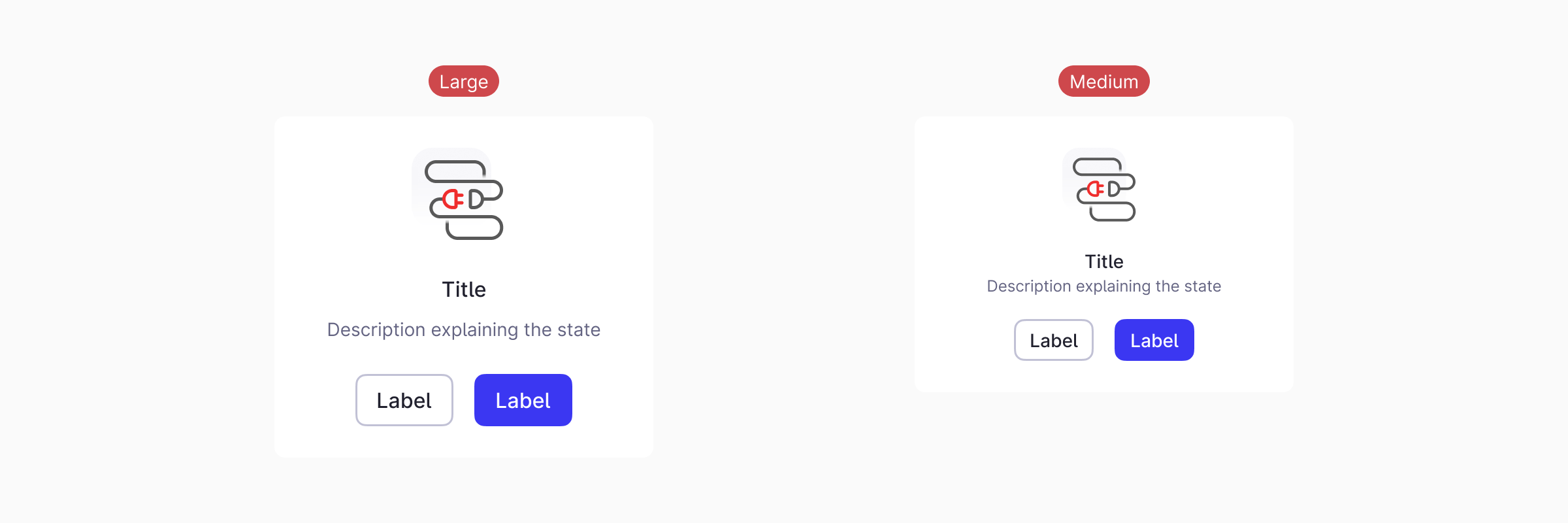Select the 'Title' heading in the Large card
Image resolution: width=1568 pixels, height=523 pixels.
(x=464, y=289)
